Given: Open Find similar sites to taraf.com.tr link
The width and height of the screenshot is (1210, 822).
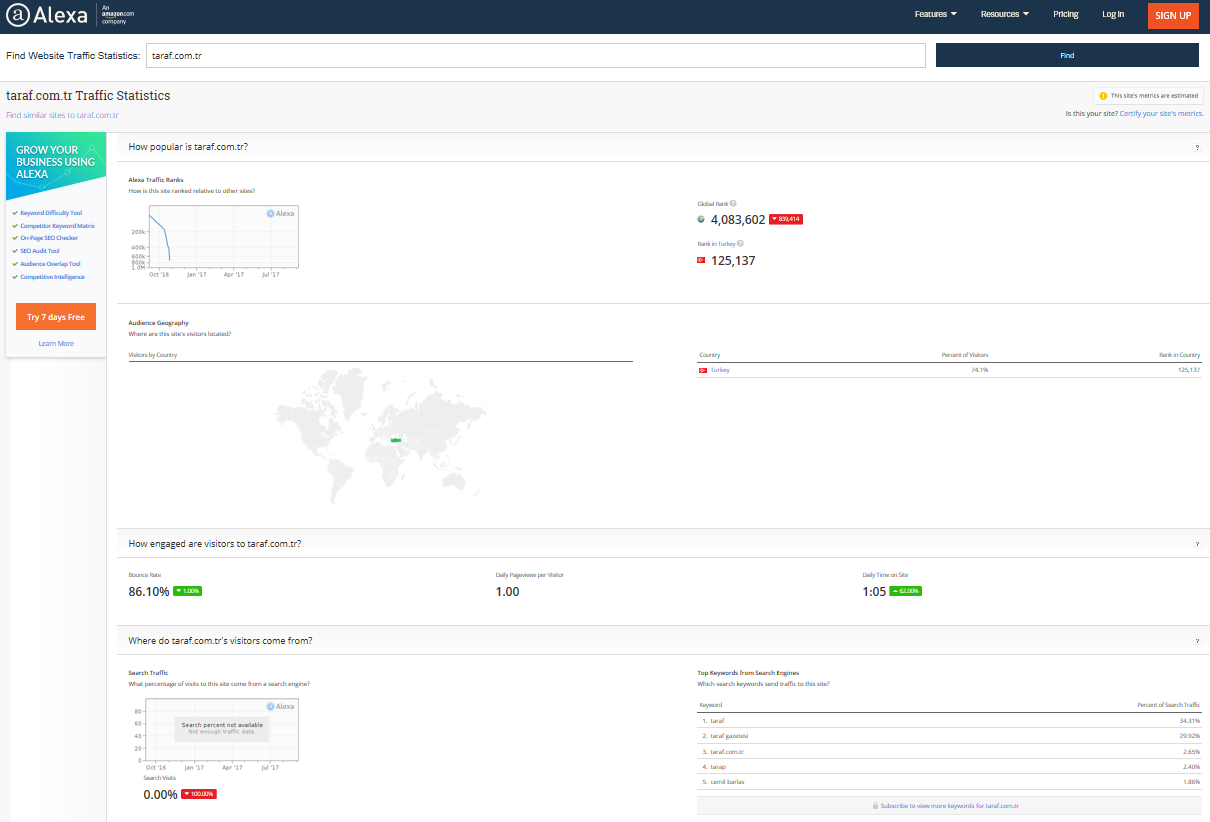Looking at the screenshot, I should click(62, 115).
